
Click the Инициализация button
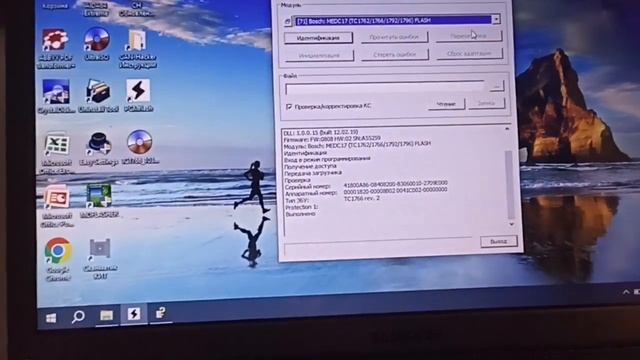319,56
